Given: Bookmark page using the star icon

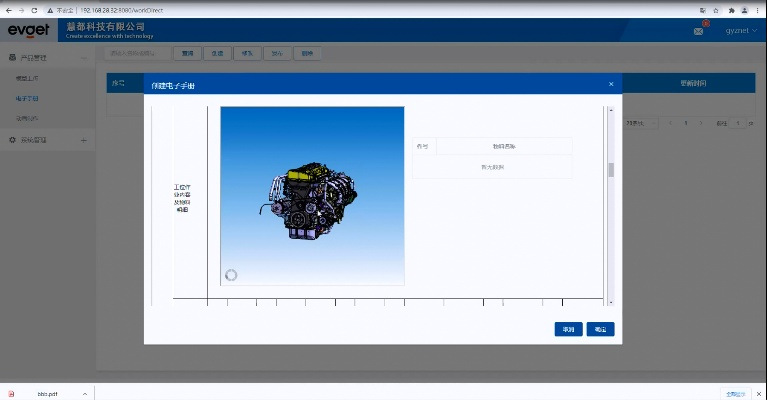Looking at the screenshot, I should (x=716, y=10).
